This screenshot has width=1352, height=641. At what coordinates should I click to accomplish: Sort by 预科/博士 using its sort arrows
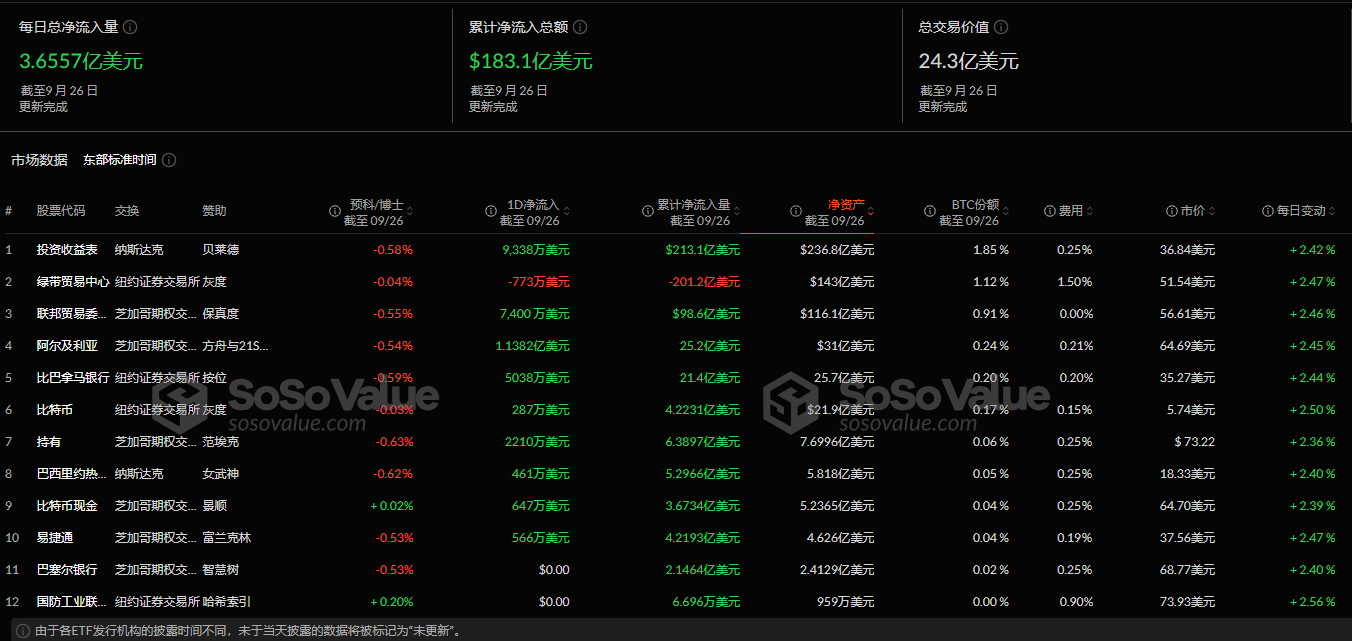(410, 211)
